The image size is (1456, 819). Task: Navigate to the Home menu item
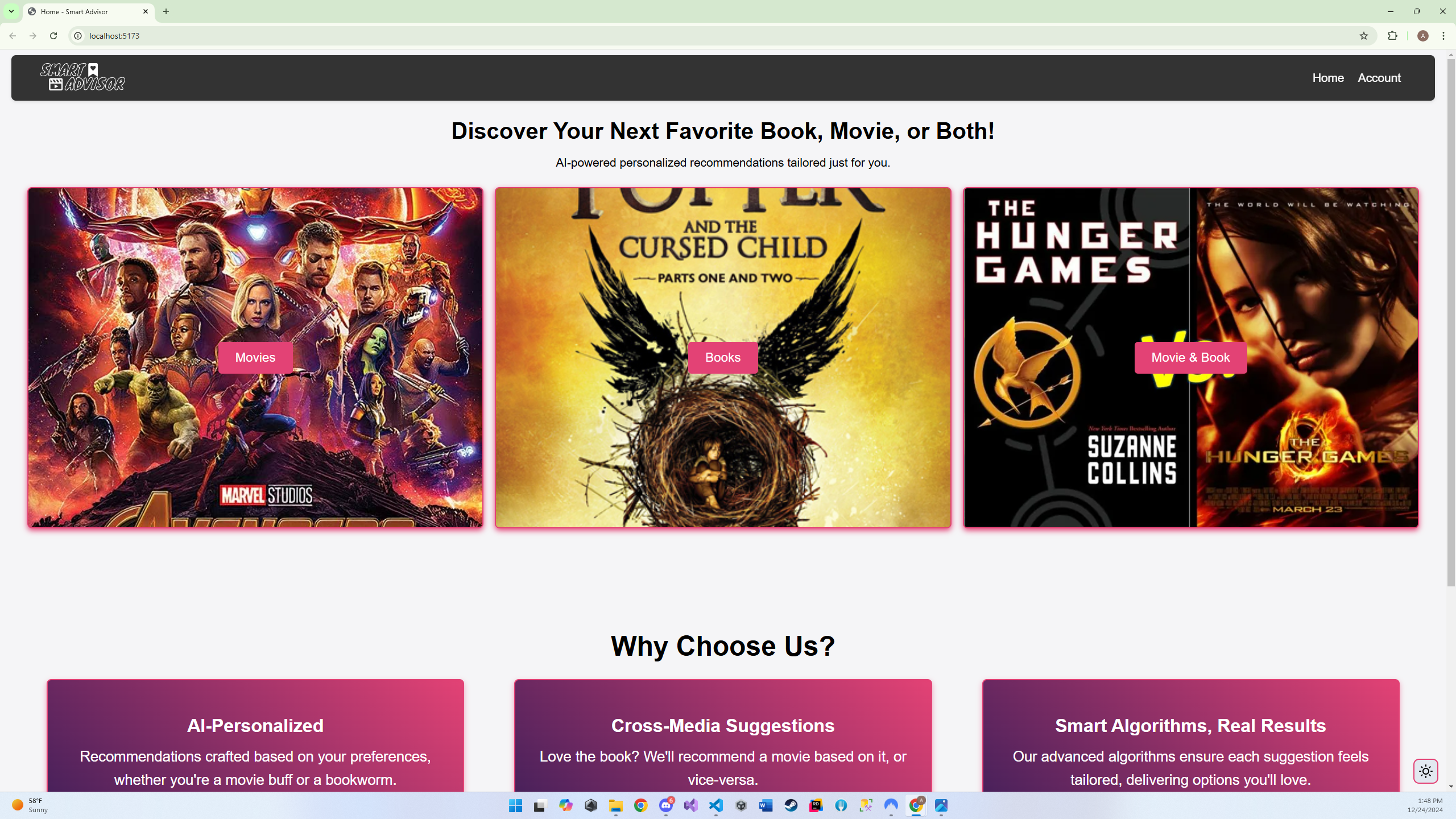[1328, 77]
